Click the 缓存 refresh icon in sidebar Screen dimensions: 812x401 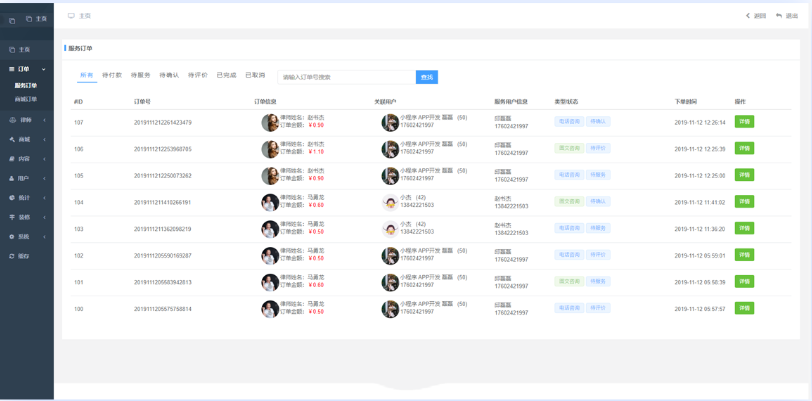12,256
